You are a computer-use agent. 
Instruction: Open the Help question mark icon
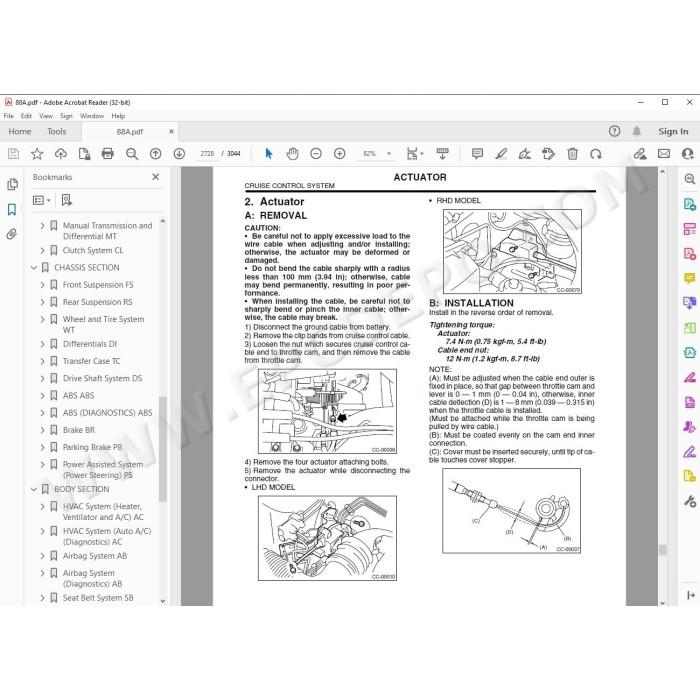(x=614, y=131)
